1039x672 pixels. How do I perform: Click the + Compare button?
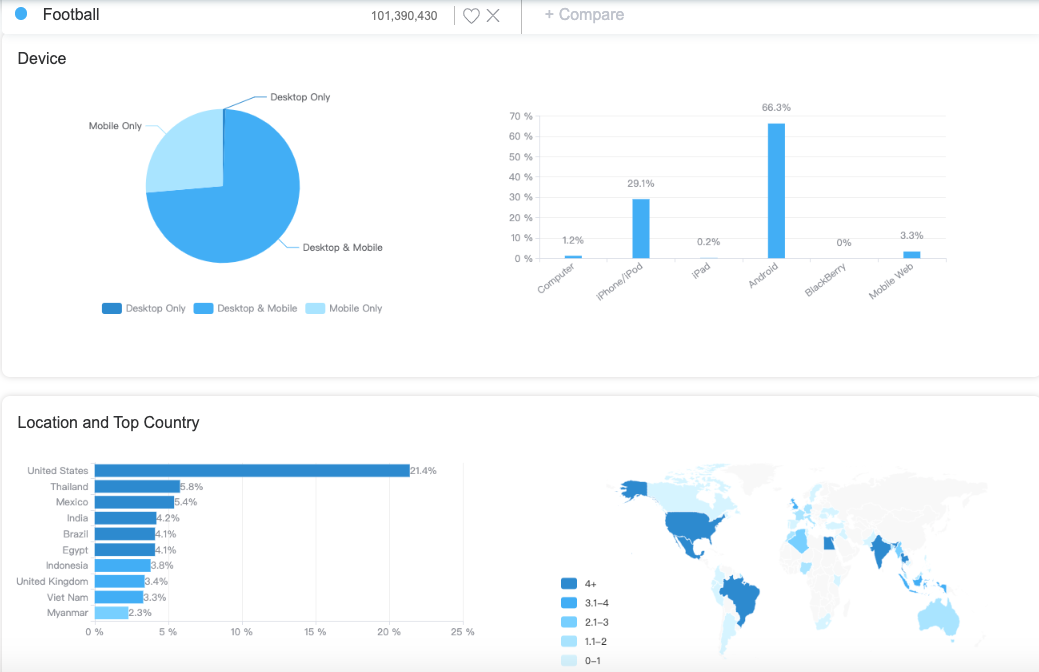click(584, 15)
